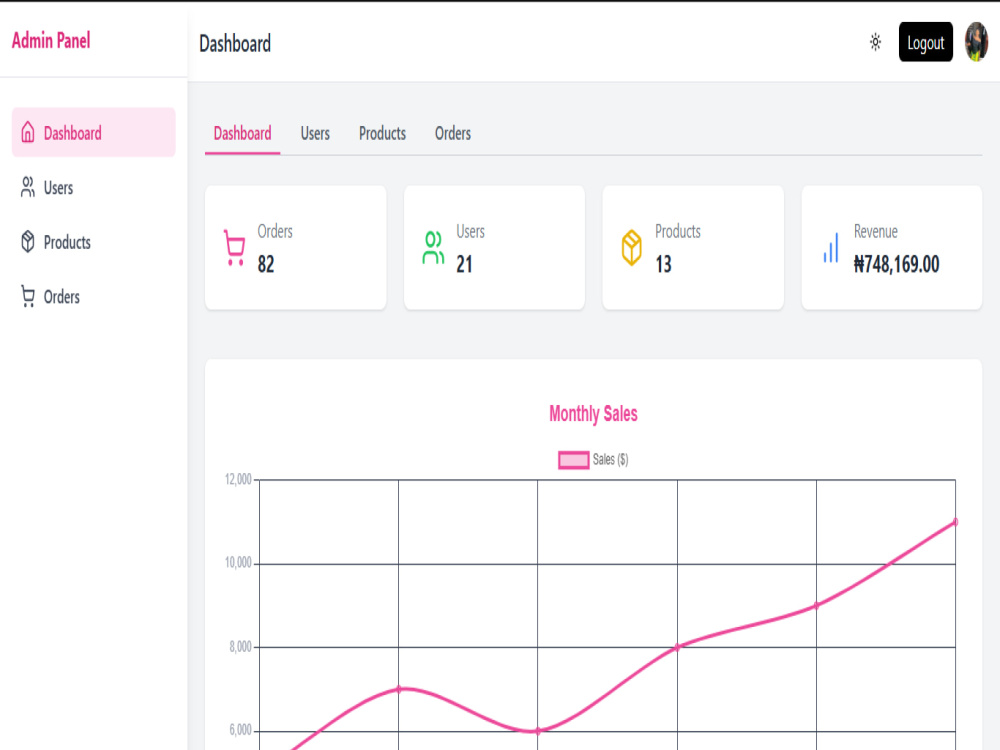This screenshot has height=750, width=1000.
Task: Click the Products count 13
Action: pos(663,263)
